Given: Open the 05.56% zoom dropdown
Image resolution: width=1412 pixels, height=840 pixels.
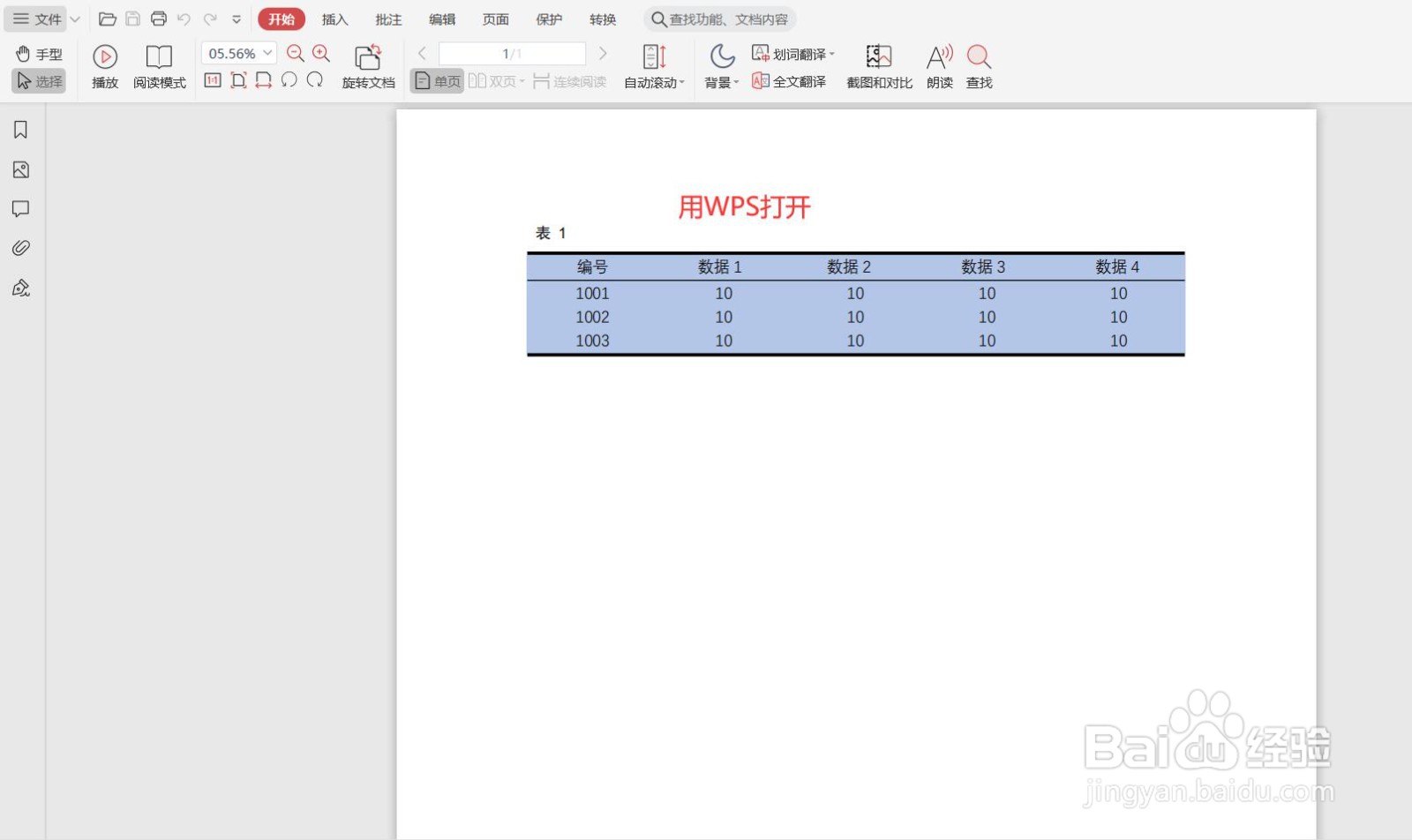Looking at the screenshot, I should click(x=238, y=54).
